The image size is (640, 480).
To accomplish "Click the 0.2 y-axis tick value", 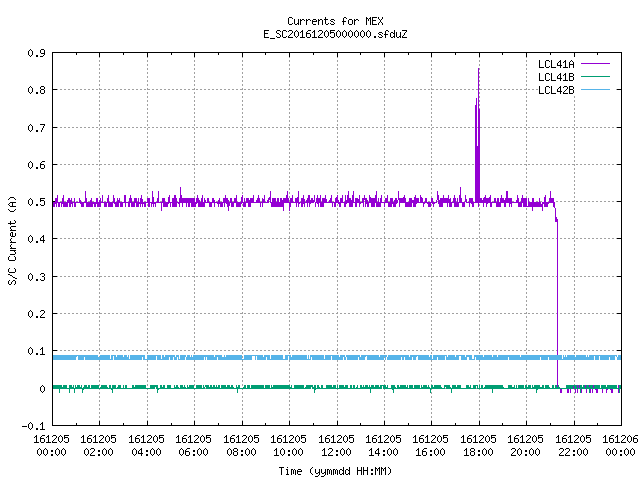I will click(36, 314).
